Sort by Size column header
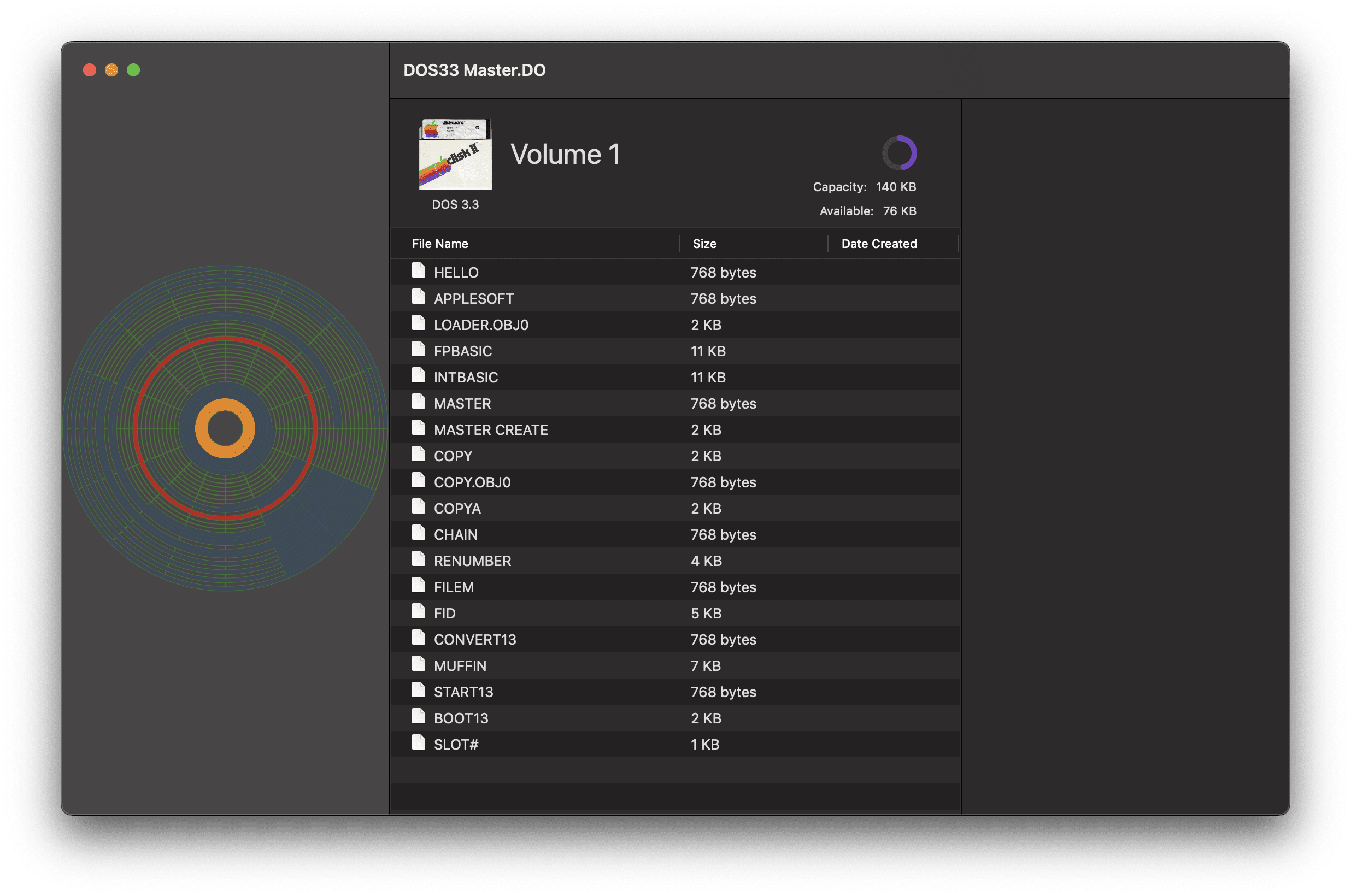 pyautogui.click(x=704, y=244)
